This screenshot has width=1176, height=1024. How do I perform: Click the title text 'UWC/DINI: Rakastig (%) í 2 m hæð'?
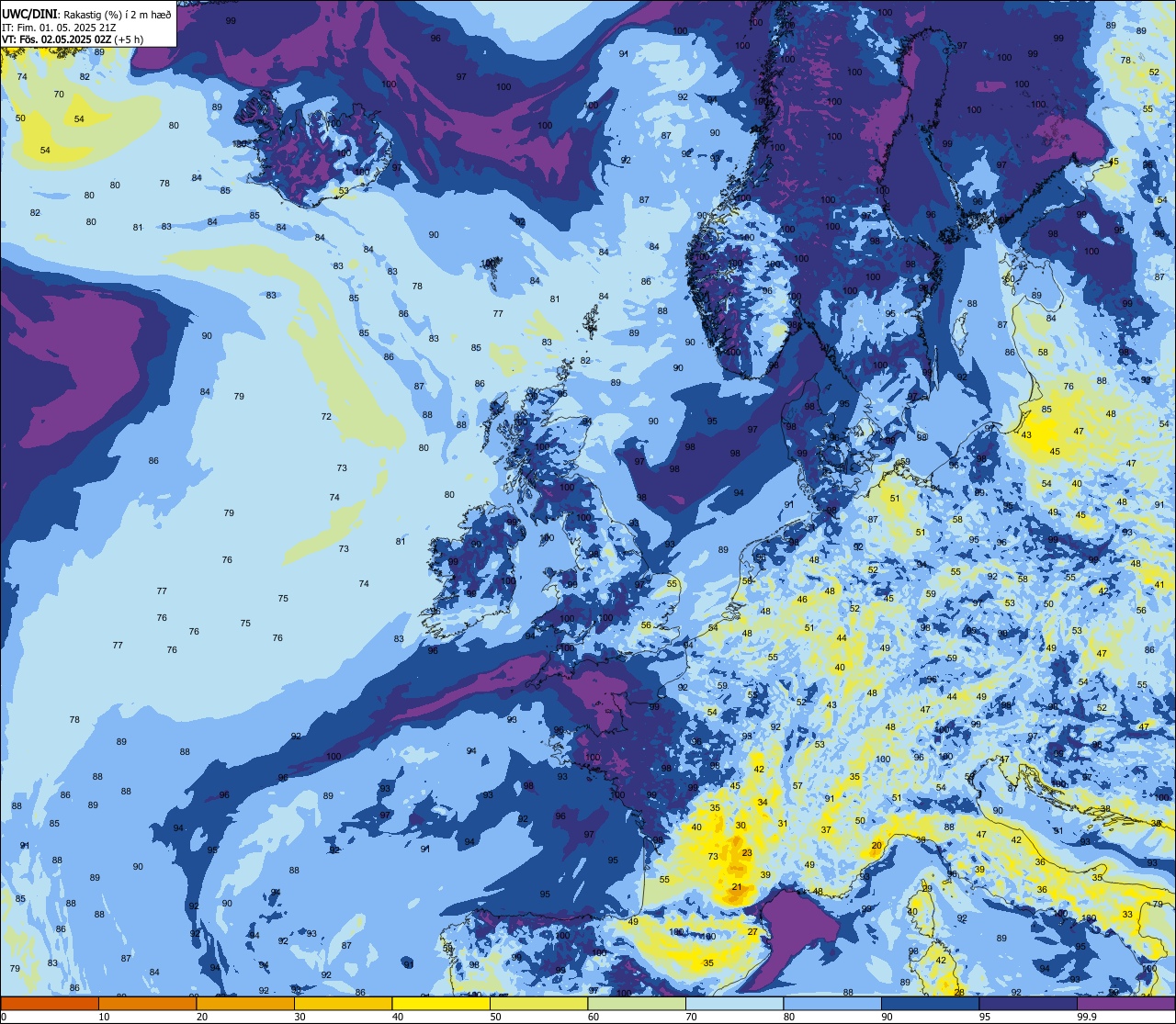(x=86, y=14)
